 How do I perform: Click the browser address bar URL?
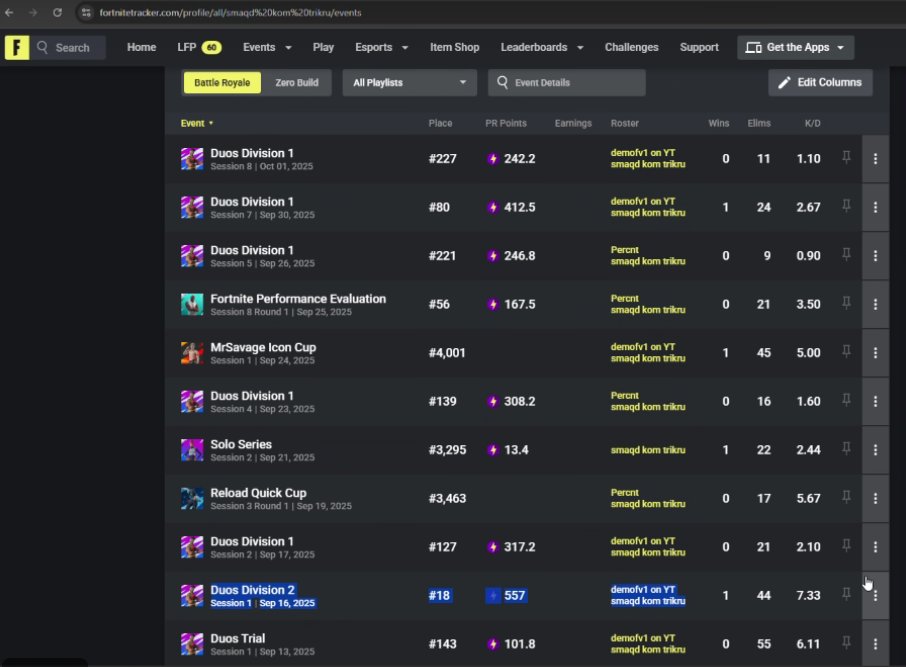(230, 12)
